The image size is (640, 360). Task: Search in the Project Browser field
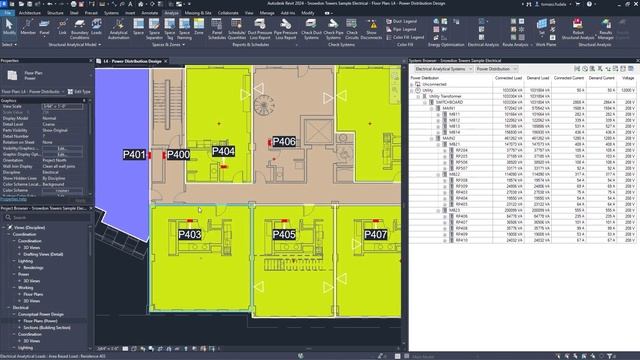click(x=48, y=218)
